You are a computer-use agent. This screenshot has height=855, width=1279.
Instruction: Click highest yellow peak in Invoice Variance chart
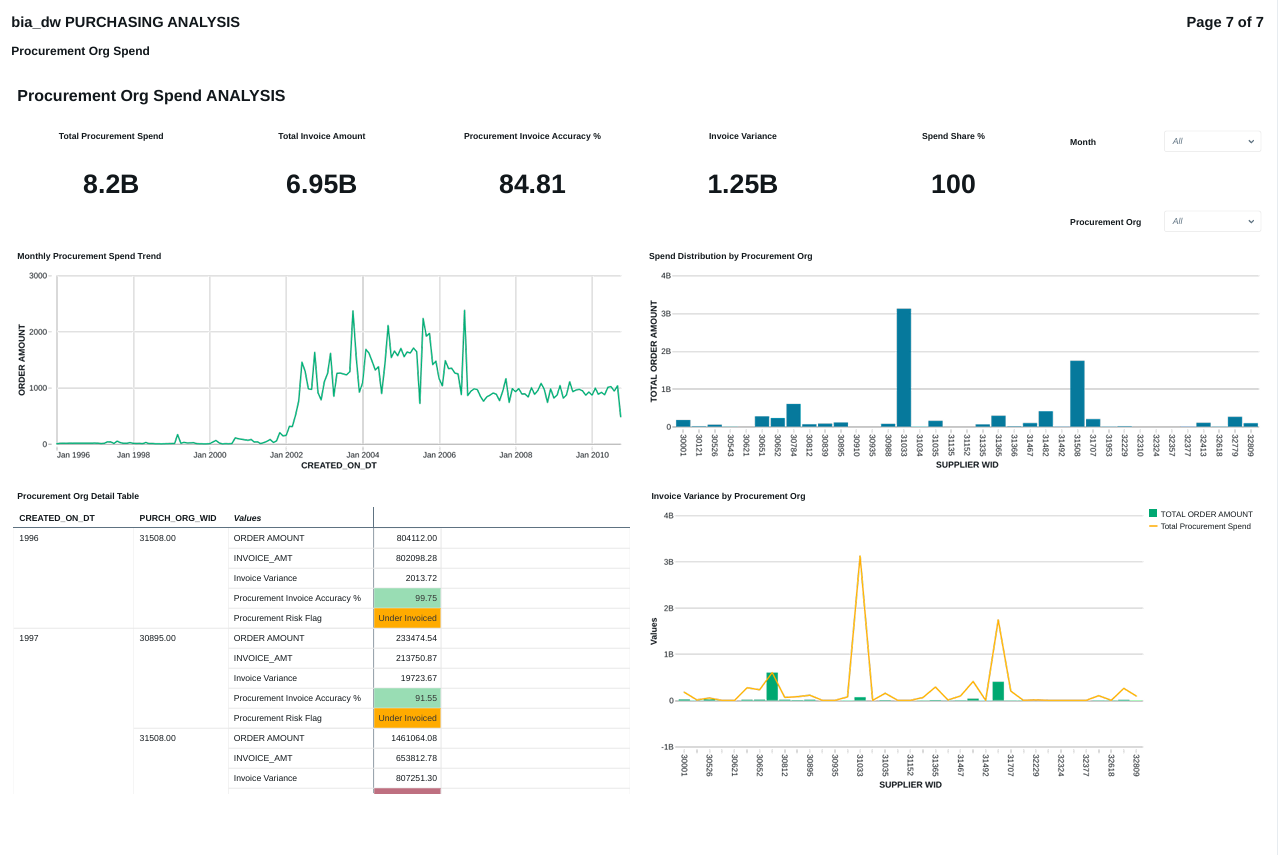[860, 557]
